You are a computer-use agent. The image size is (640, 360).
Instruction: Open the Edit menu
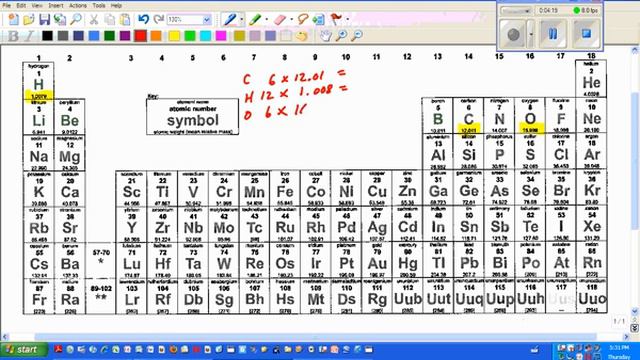tap(21, 6)
